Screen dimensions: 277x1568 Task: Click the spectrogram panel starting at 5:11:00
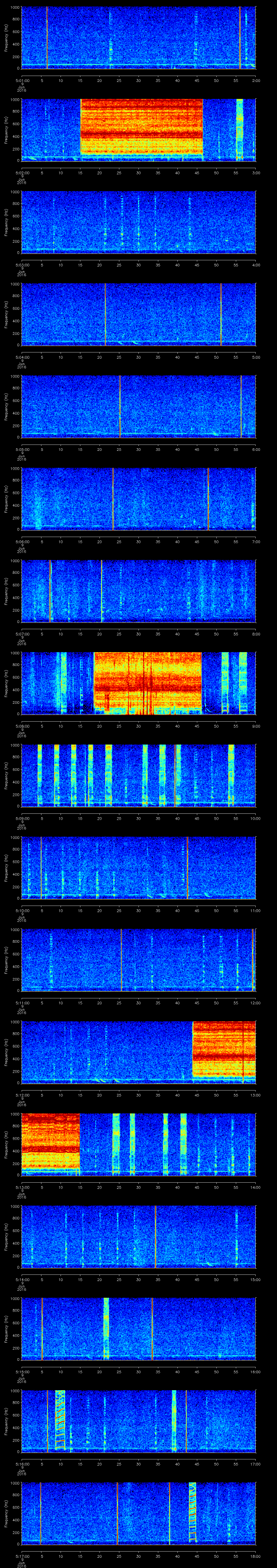[138, 960]
